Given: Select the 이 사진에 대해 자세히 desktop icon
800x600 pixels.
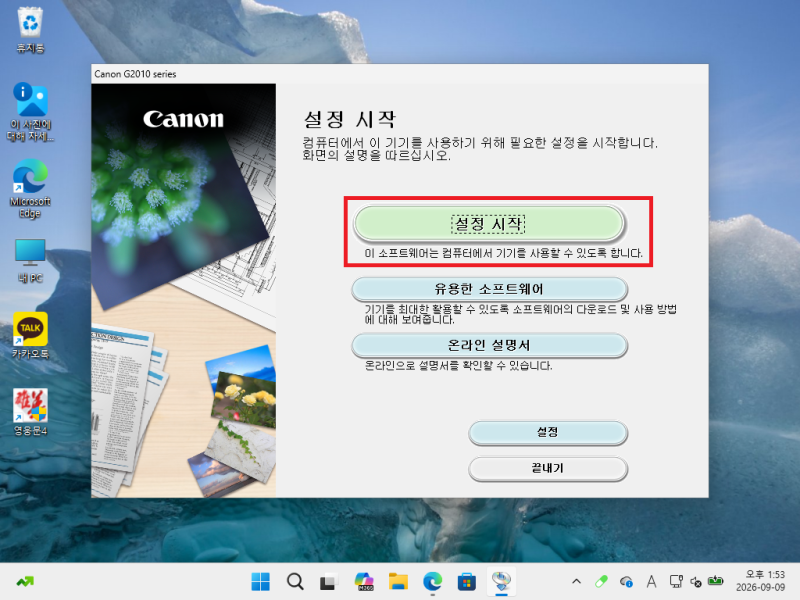Looking at the screenshot, I should pos(30,112).
